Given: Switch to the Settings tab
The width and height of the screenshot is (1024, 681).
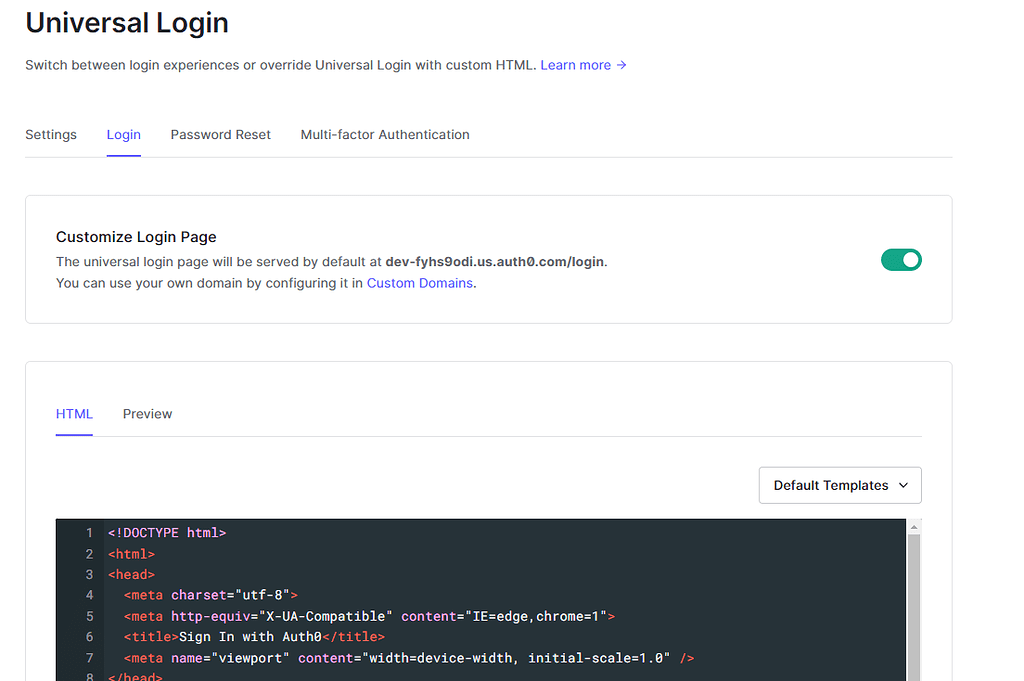Looking at the screenshot, I should point(51,134).
